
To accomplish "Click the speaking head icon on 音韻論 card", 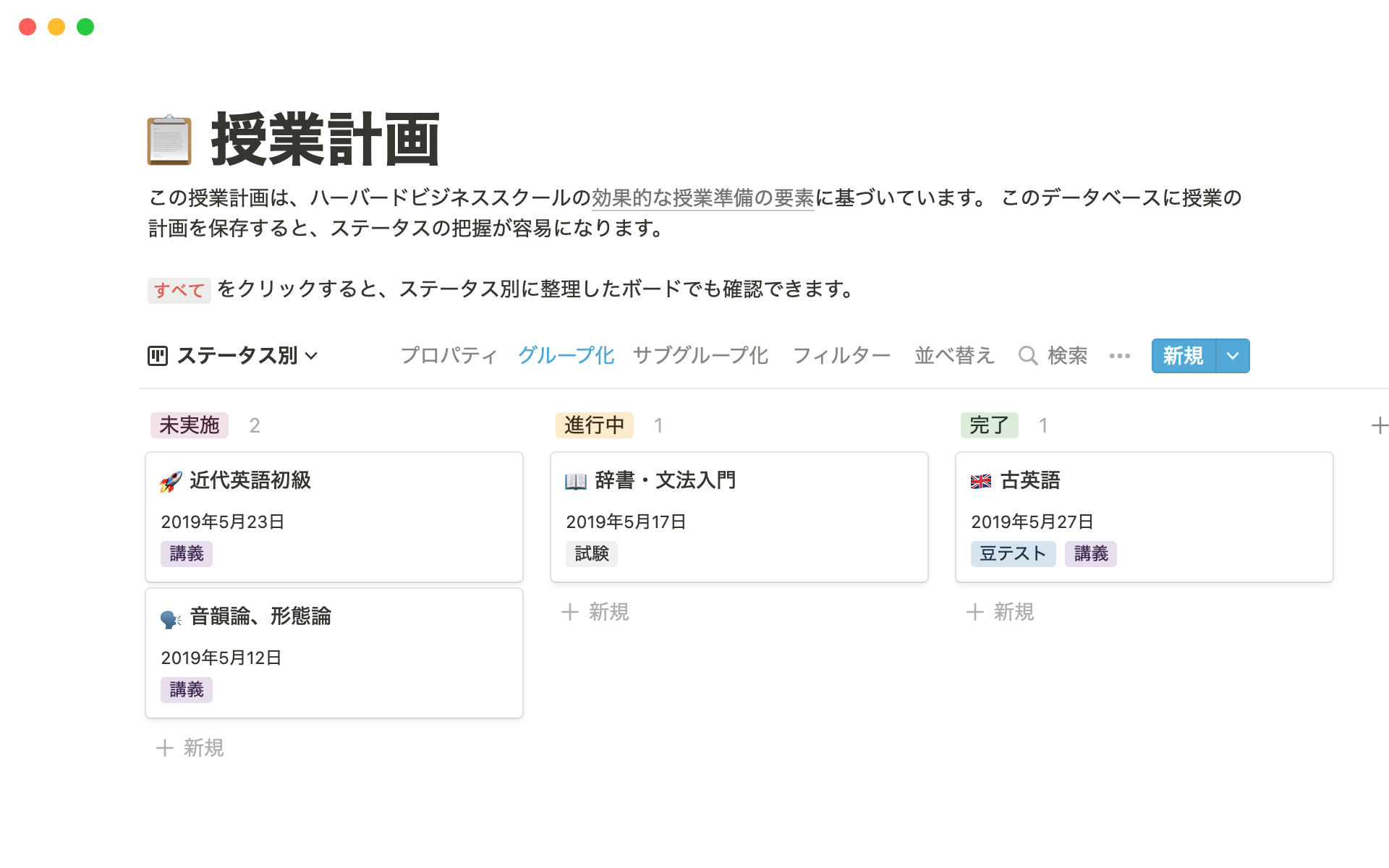I will 171,618.
